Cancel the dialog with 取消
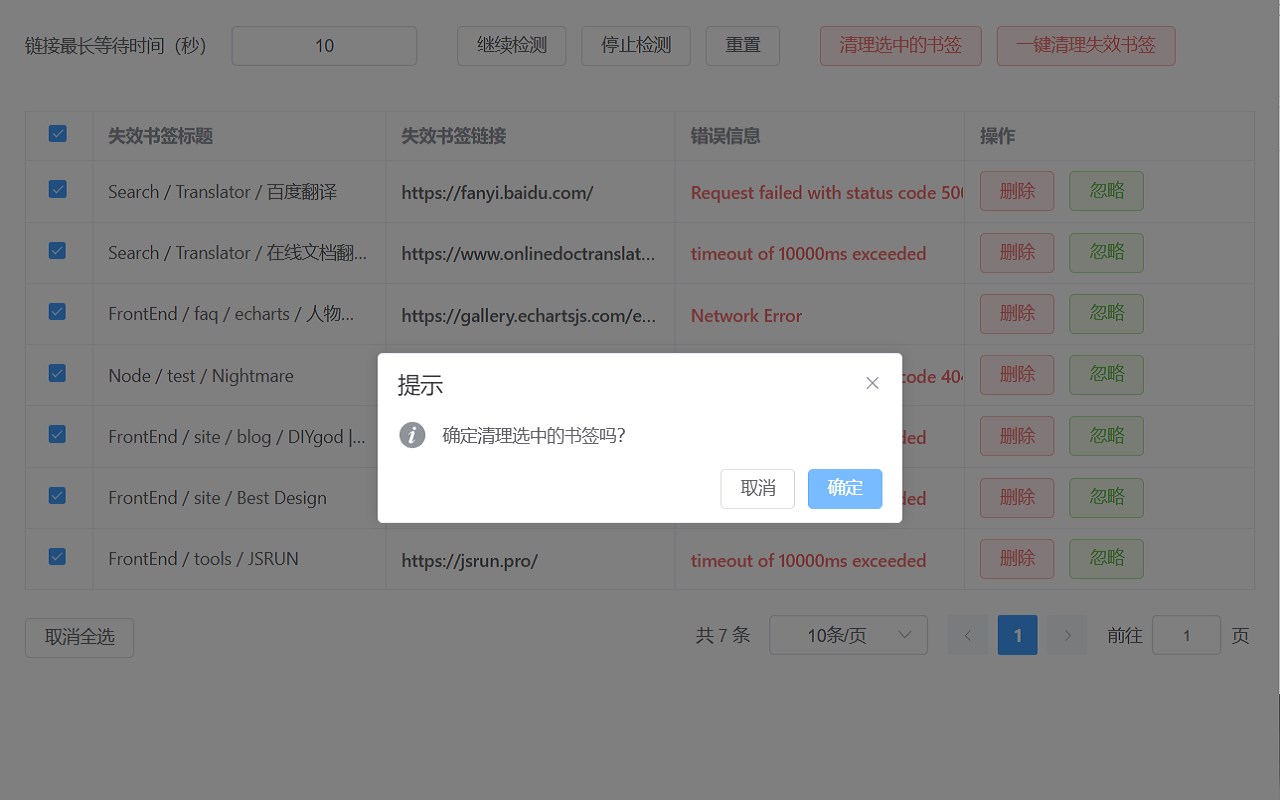The image size is (1280, 800). (757, 488)
